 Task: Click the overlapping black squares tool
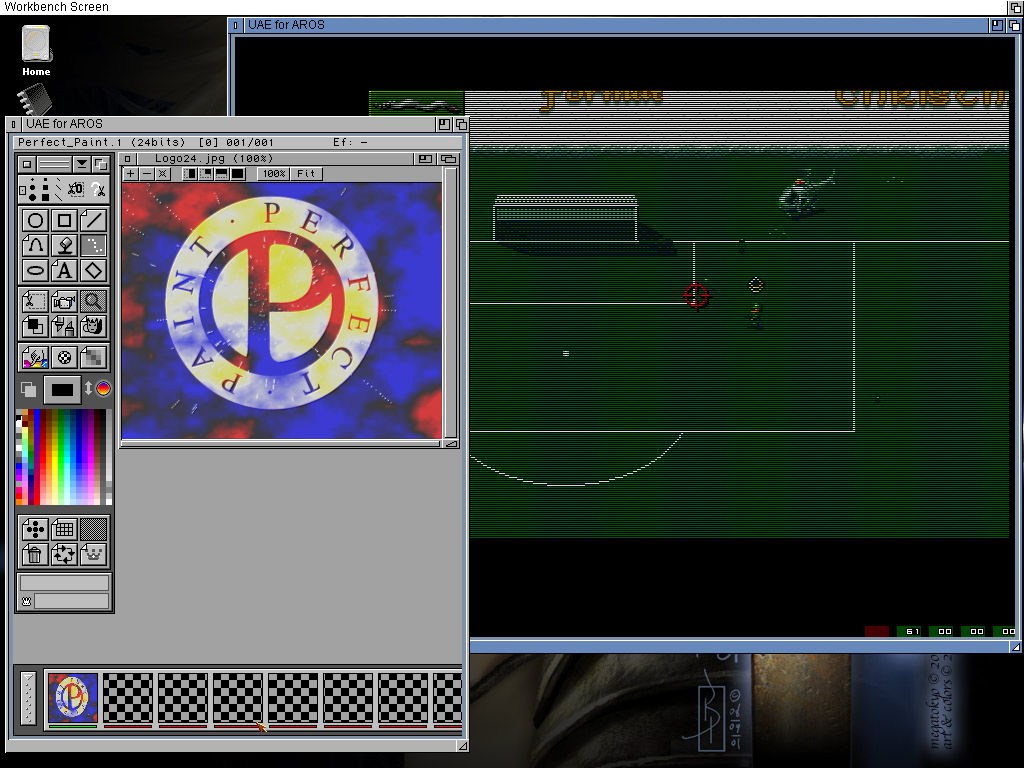35,326
